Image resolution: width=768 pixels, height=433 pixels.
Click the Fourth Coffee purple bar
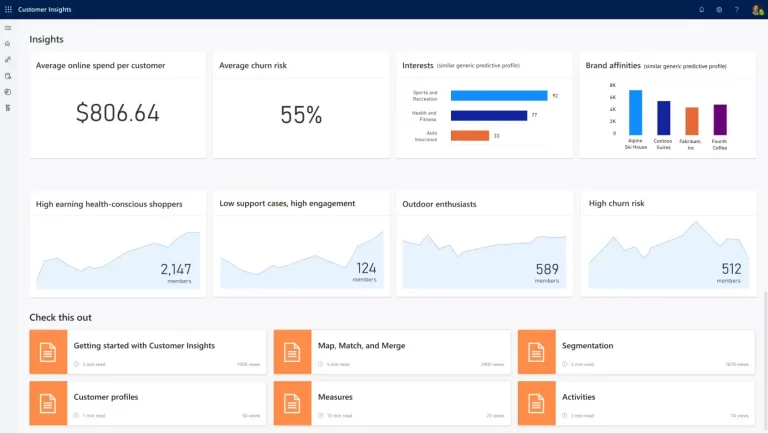point(720,119)
